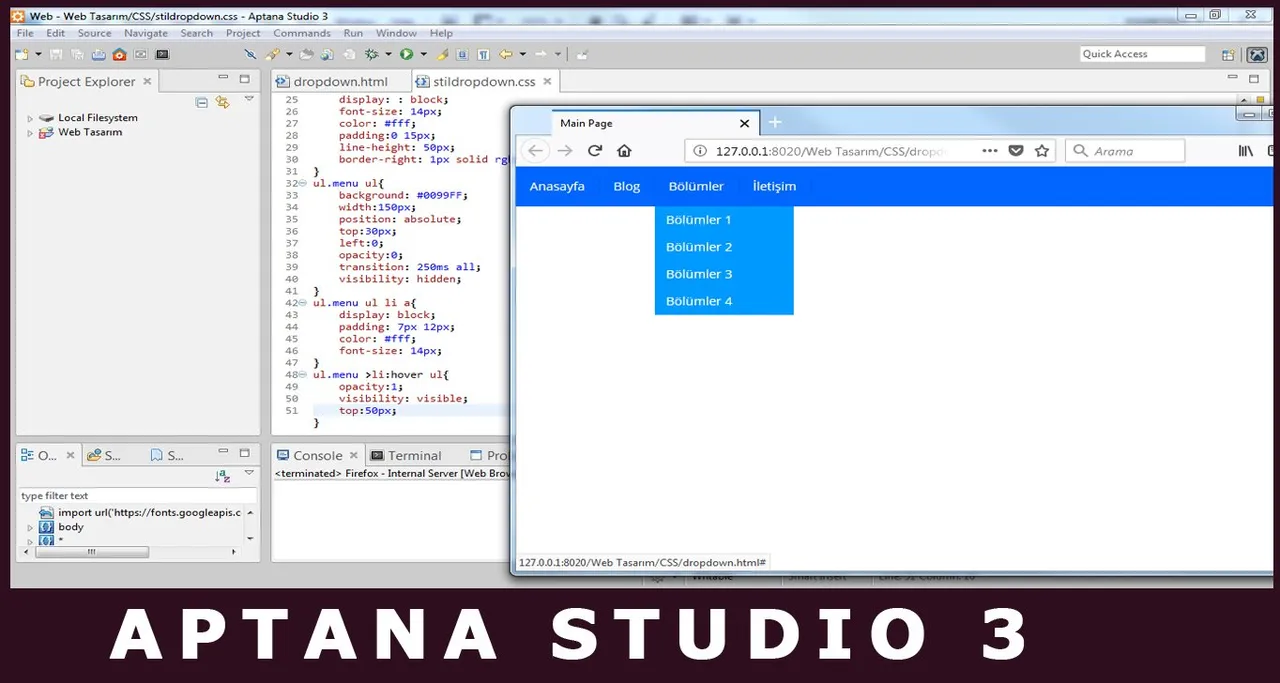Open the File menu

pos(25,33)
